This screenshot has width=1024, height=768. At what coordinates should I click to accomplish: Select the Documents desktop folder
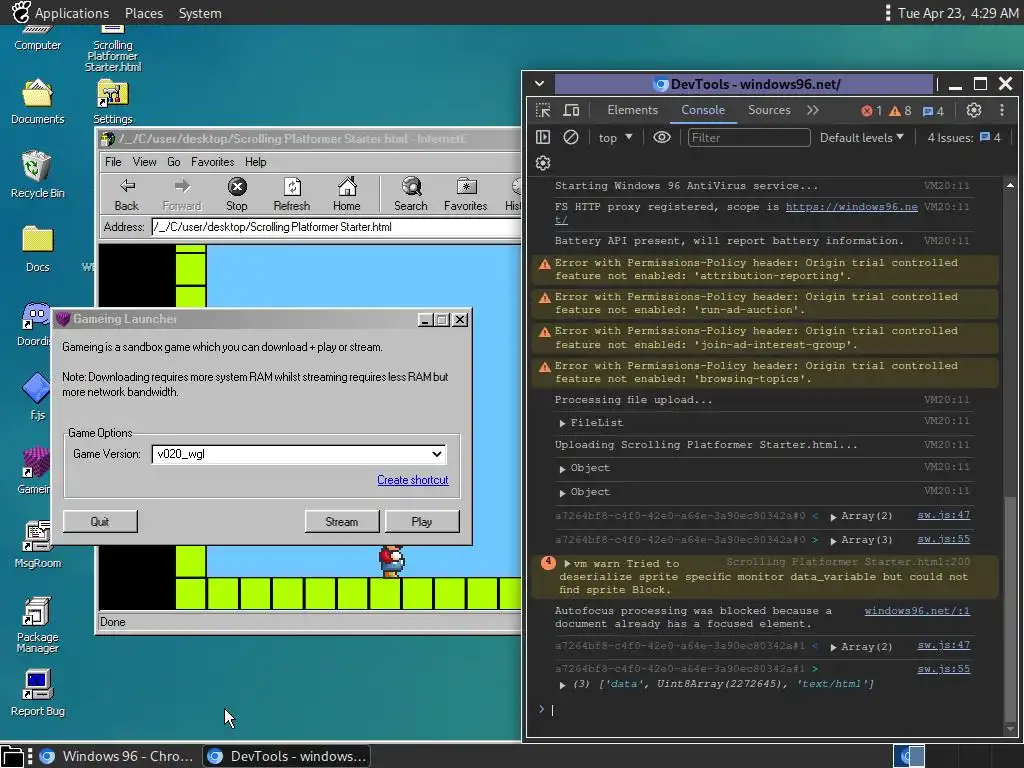(x=38, y=101)
